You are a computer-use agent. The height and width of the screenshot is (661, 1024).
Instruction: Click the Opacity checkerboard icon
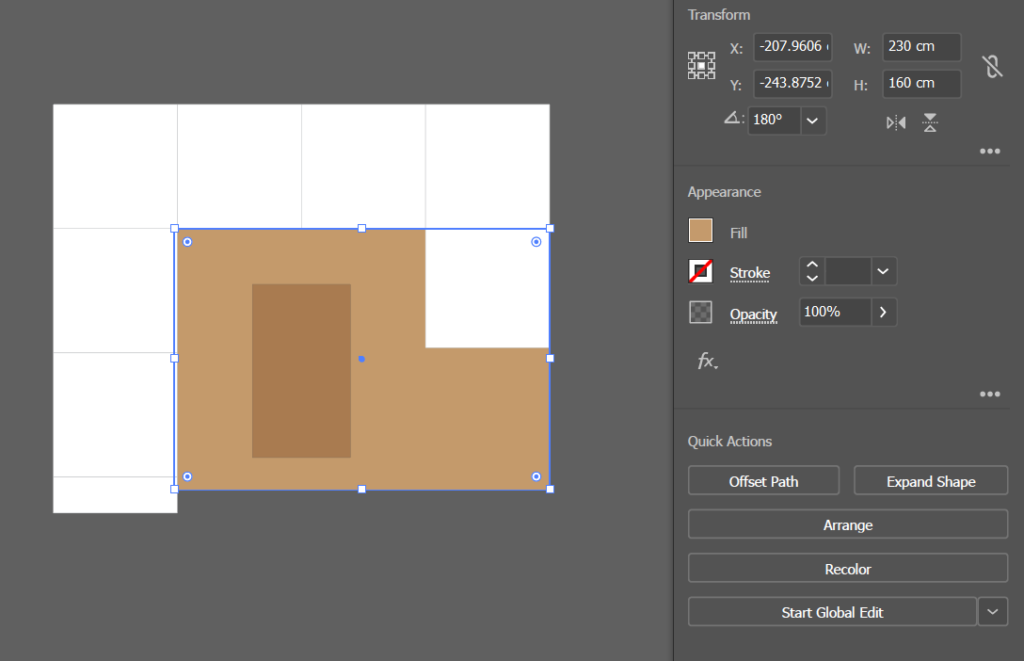point(701,313)
